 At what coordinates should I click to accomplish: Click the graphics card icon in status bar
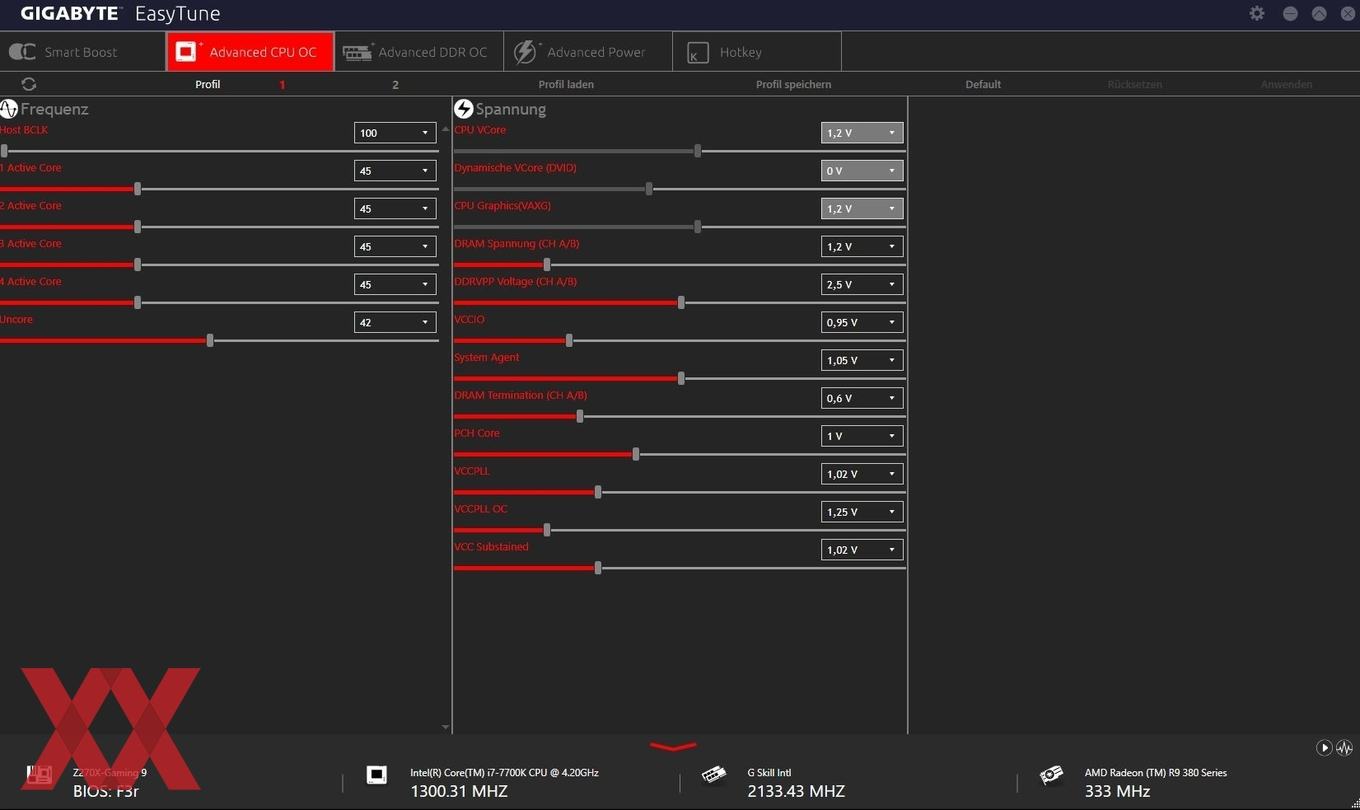click(1051, 775)
